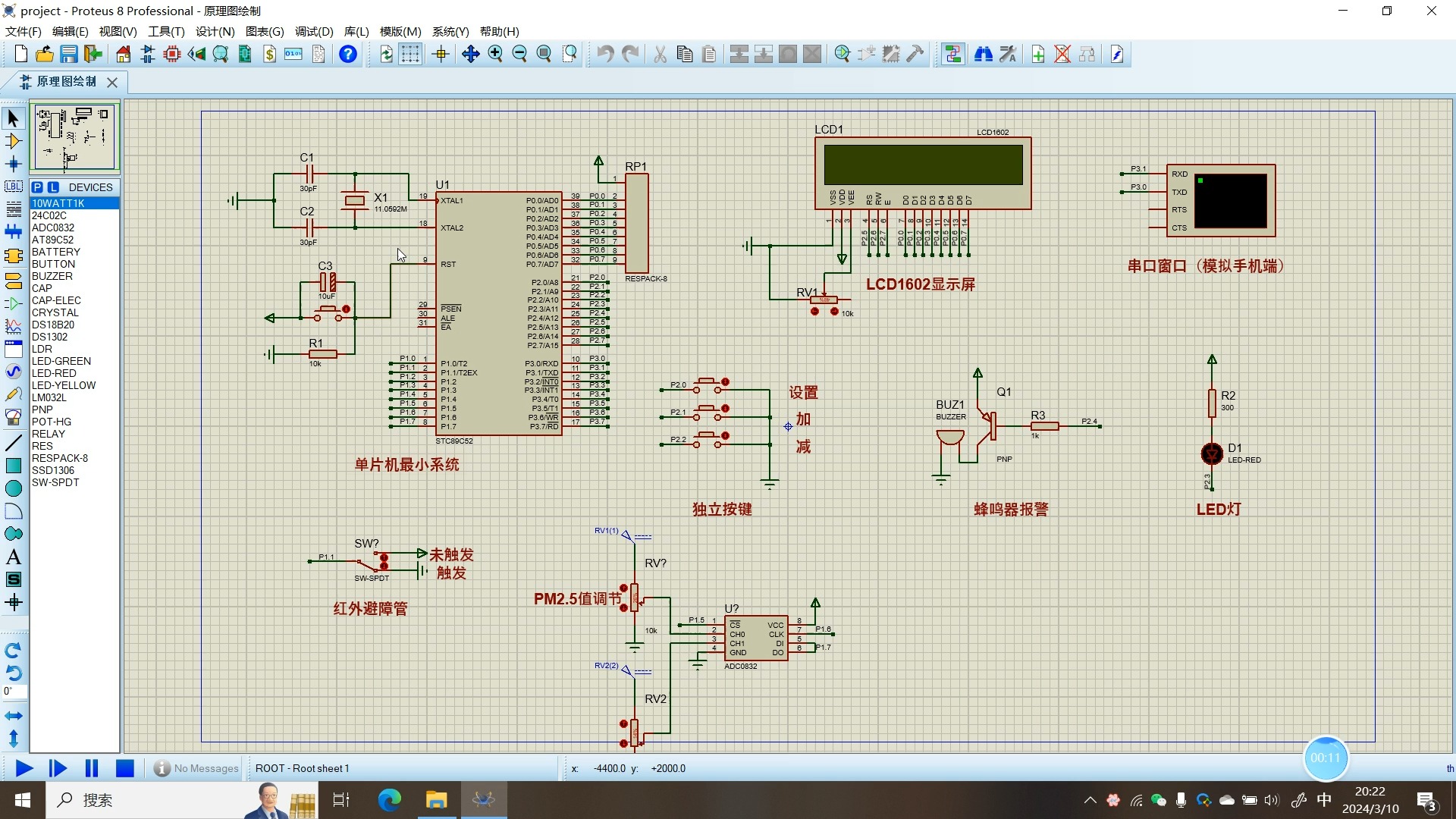Select the 2D Graphics Circle tool

(x=13, y=488)
